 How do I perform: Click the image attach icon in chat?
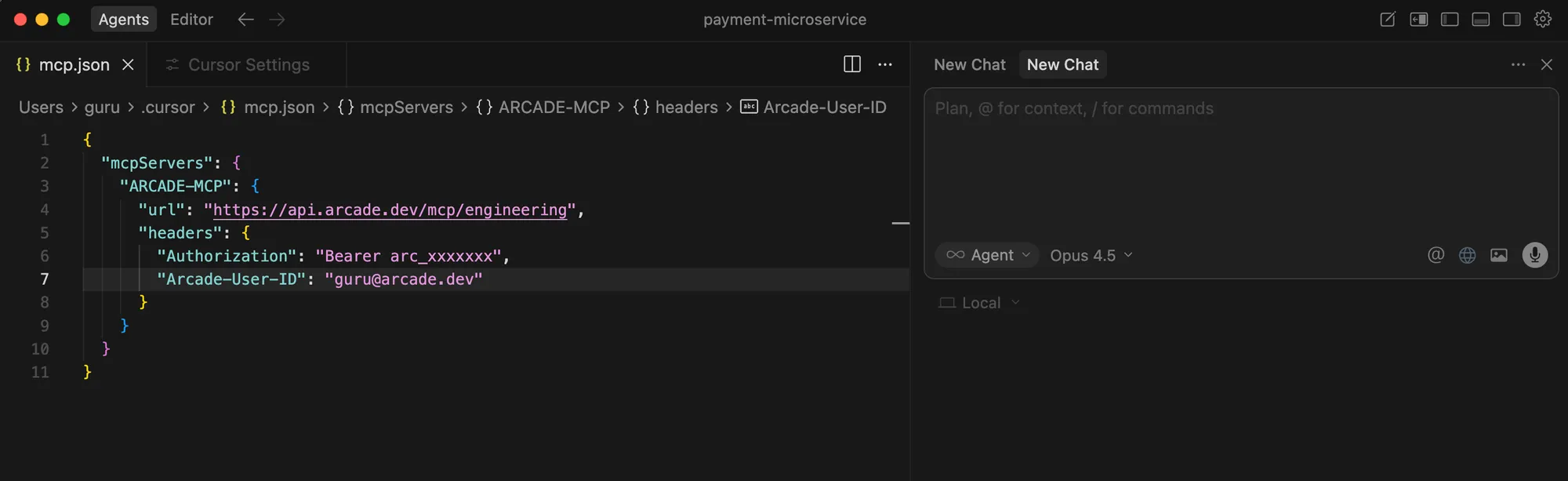click(x=1498, y=255)
